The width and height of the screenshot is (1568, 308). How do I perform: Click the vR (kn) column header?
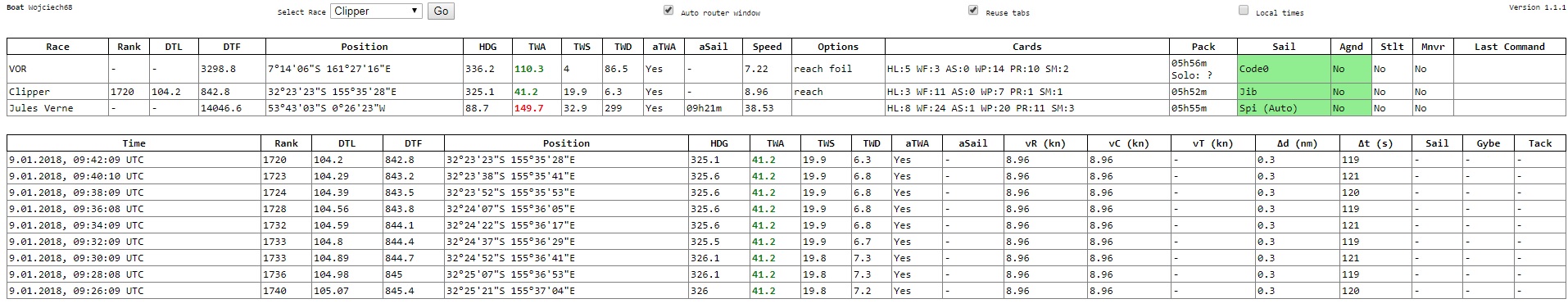click(1045, 143)
